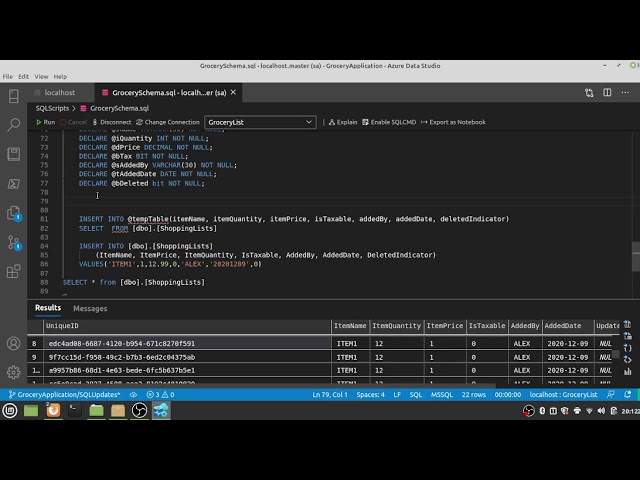The image size is (640, 480).
Task: Select the cell with ID 9f7cc15d-f958-49c2-b7b3-6ed2c04375ab
Action: click(x=187, y=357)
